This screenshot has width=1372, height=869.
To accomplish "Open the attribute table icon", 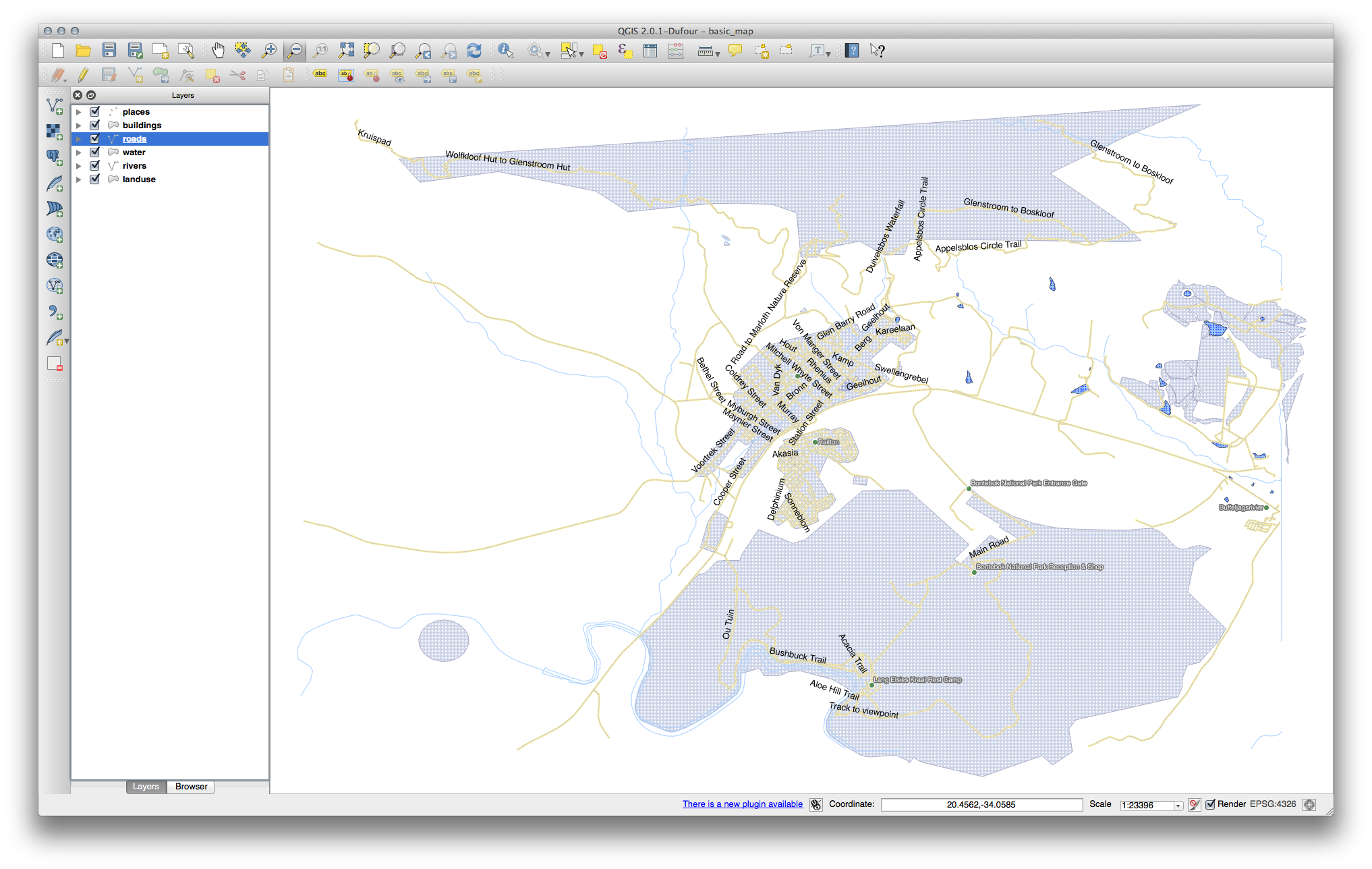I will [x=650, y=51].
